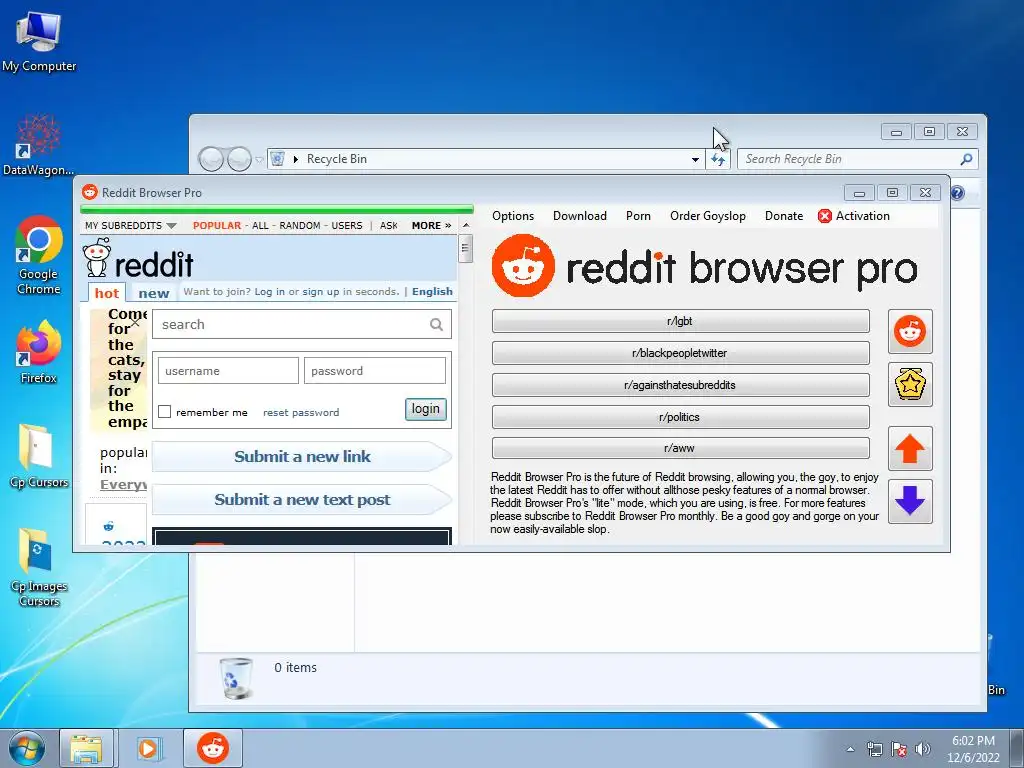Viewport: 1024px width, 768px height.
Task: Click the green loading progress bar
Action: point(277,210)
